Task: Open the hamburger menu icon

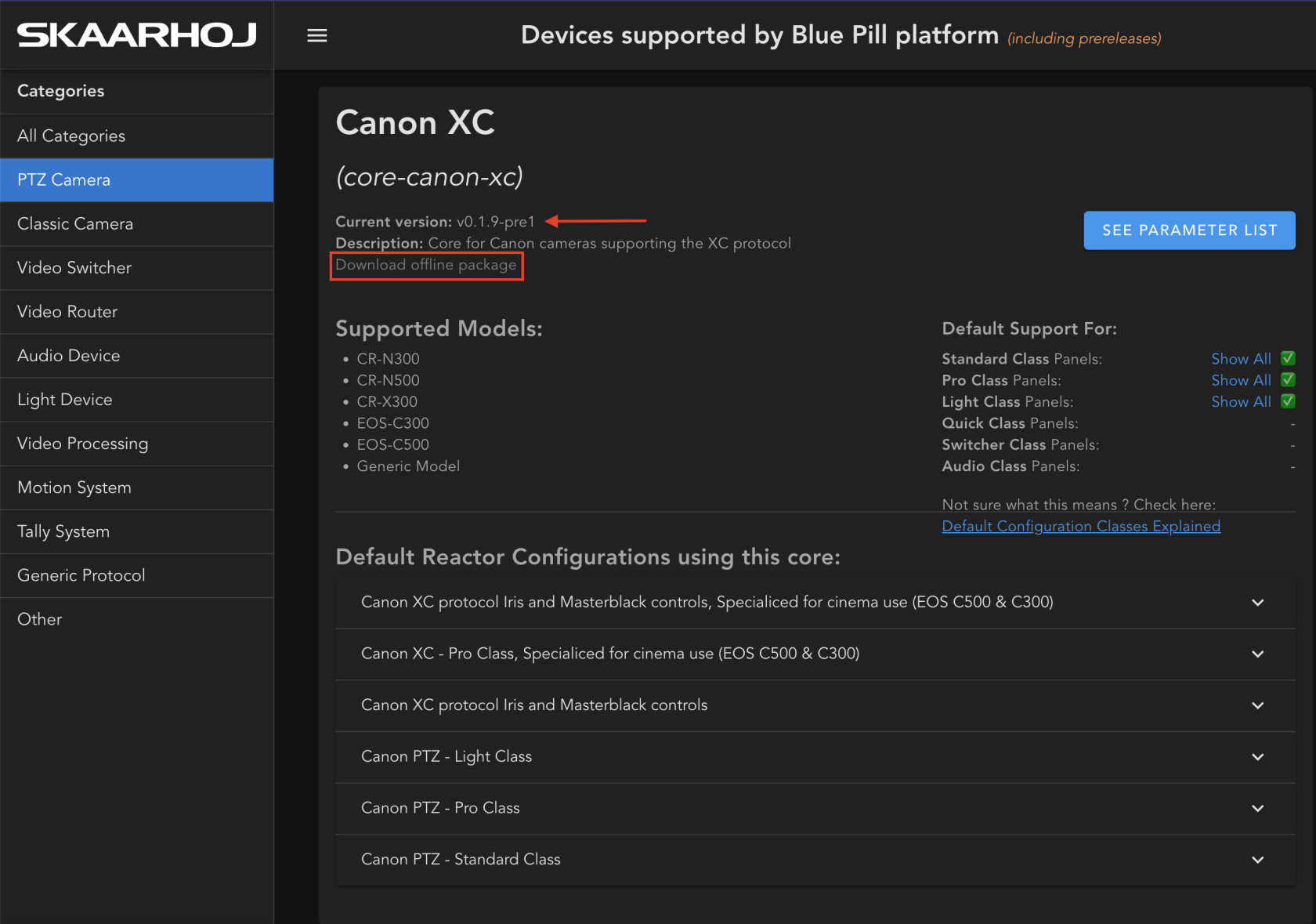Action: [316, 35]
